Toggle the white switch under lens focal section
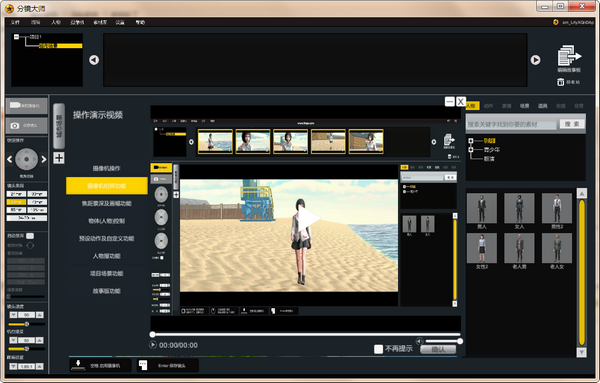This screenshot has width=600, height=383. pos(30,236)
